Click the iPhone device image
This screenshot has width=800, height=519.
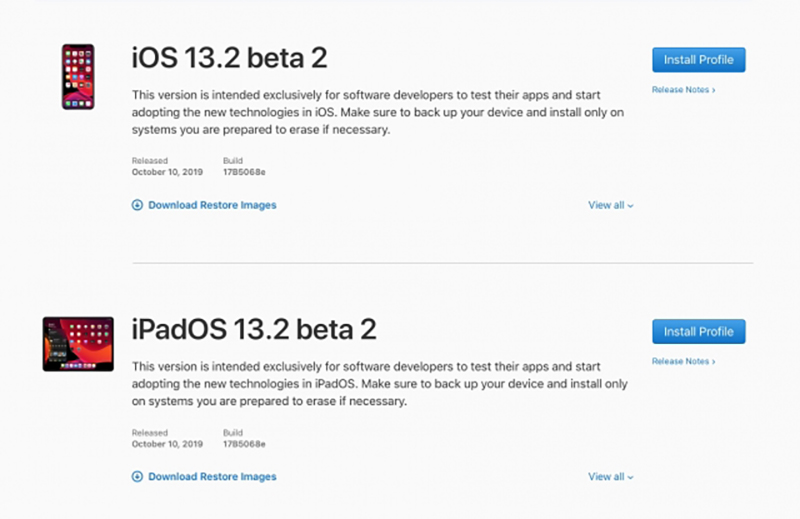pyautogui.click(x=78, y=76)
